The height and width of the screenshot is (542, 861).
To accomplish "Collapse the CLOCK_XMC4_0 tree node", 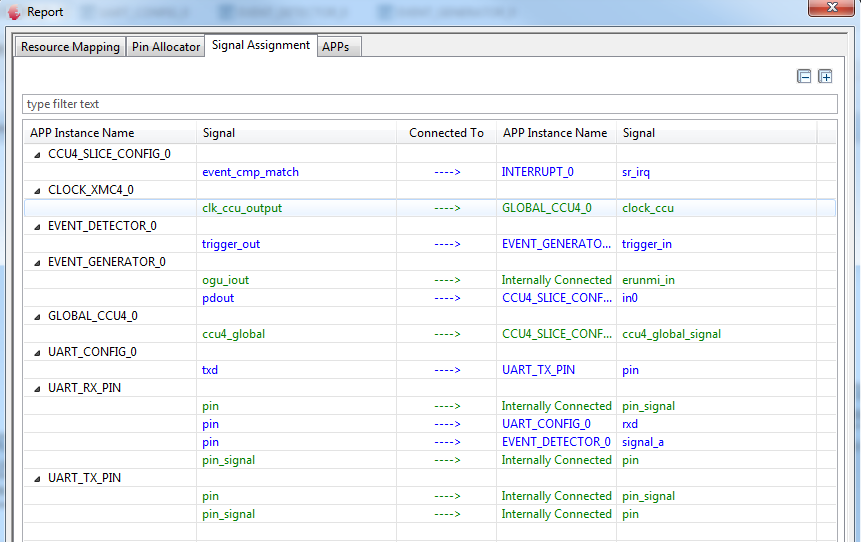I will (37, 191).
